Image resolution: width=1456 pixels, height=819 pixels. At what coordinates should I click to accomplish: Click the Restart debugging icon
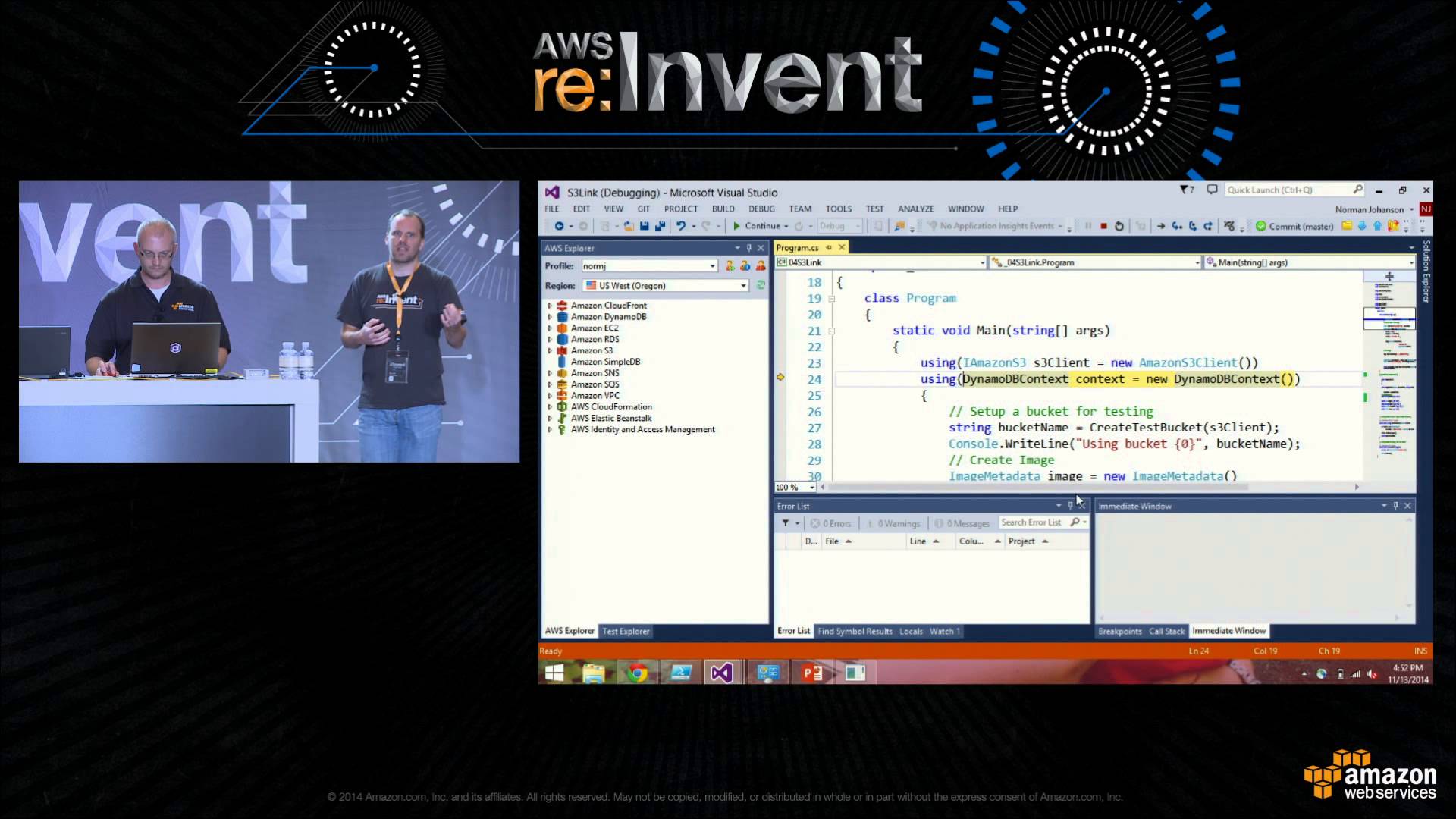click(x=1119, y=226)
